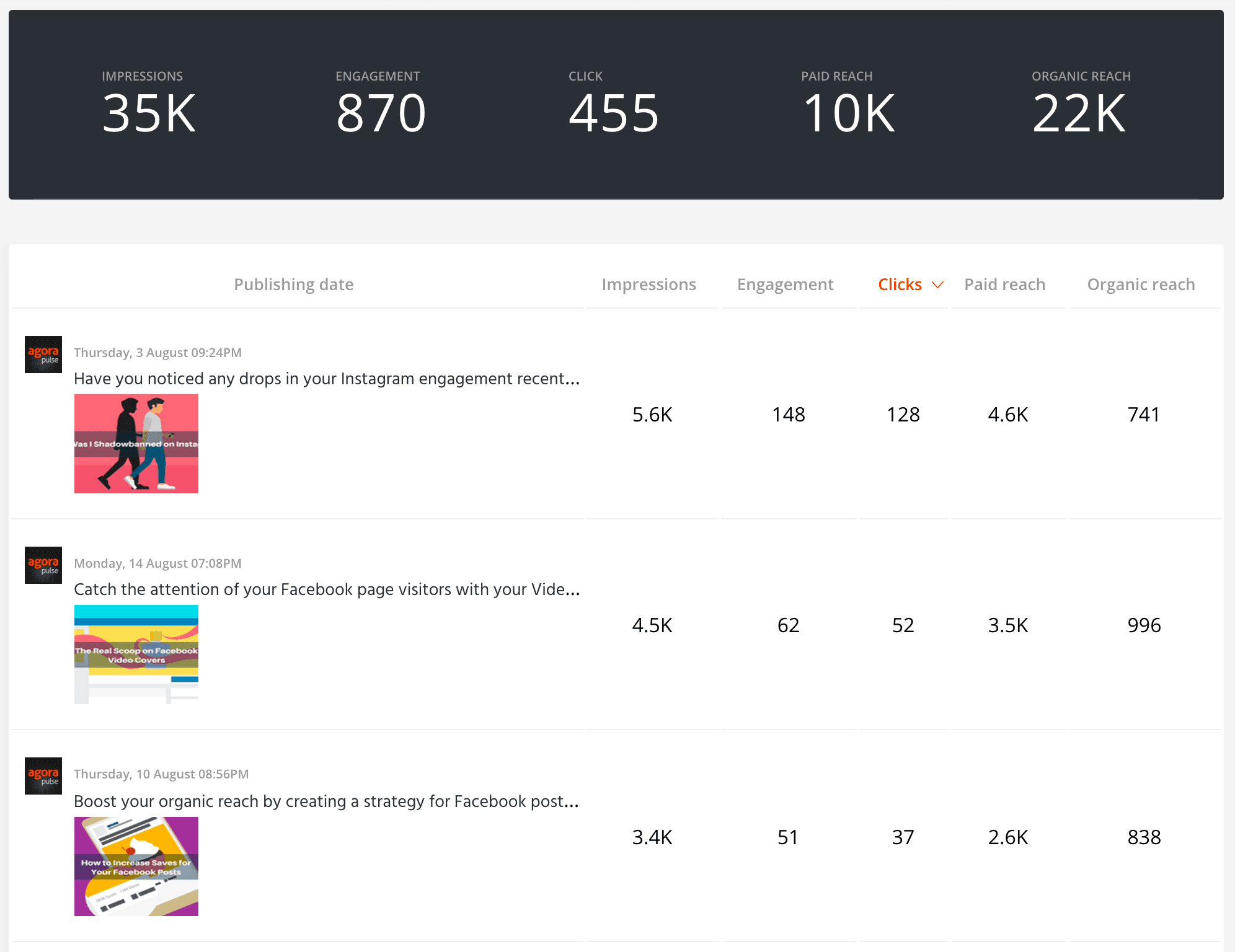Click the 4.6K paid reach value

1008,415
